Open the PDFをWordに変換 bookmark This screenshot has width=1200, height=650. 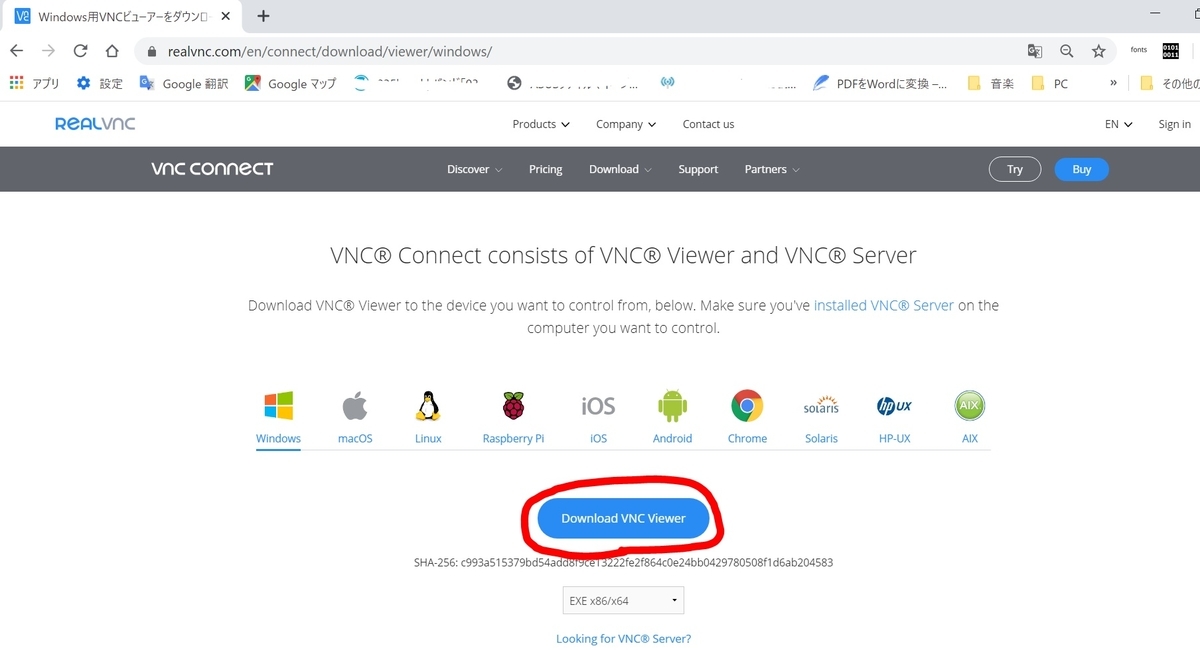point(881,84)
